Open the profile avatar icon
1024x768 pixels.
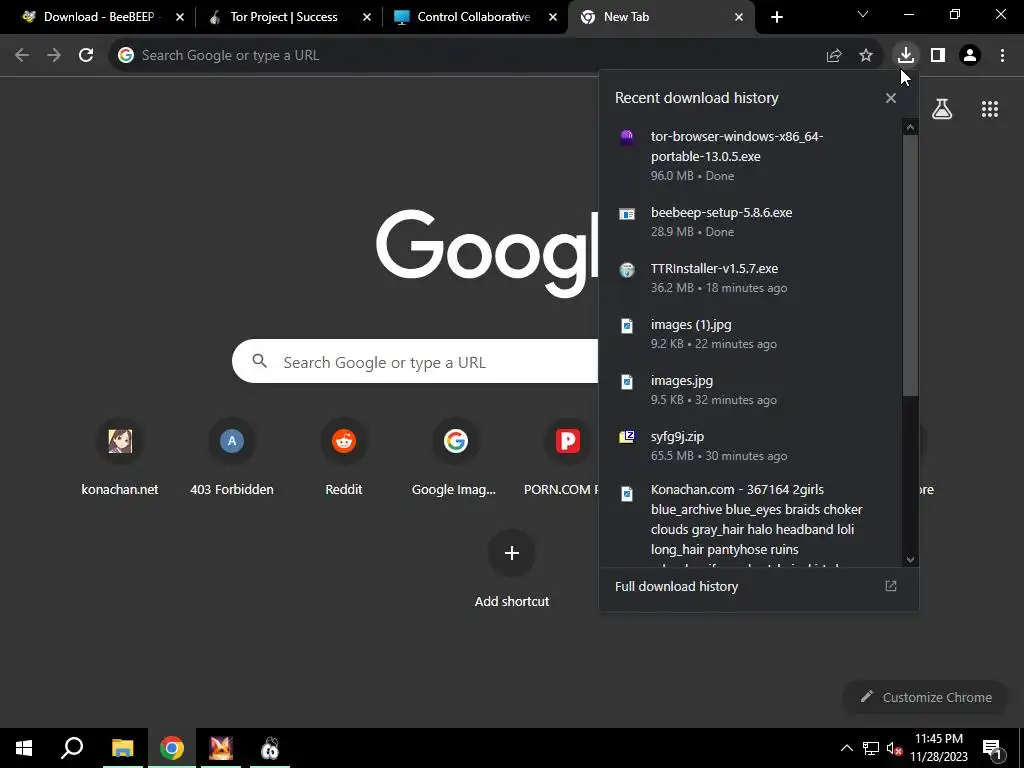(x=970, y=55)
